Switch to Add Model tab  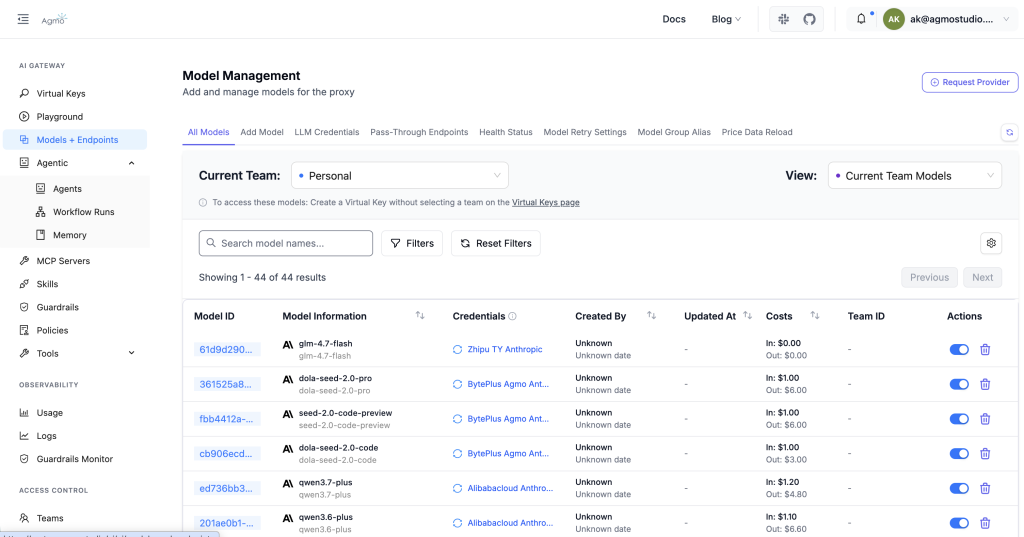tap(262, 132)
